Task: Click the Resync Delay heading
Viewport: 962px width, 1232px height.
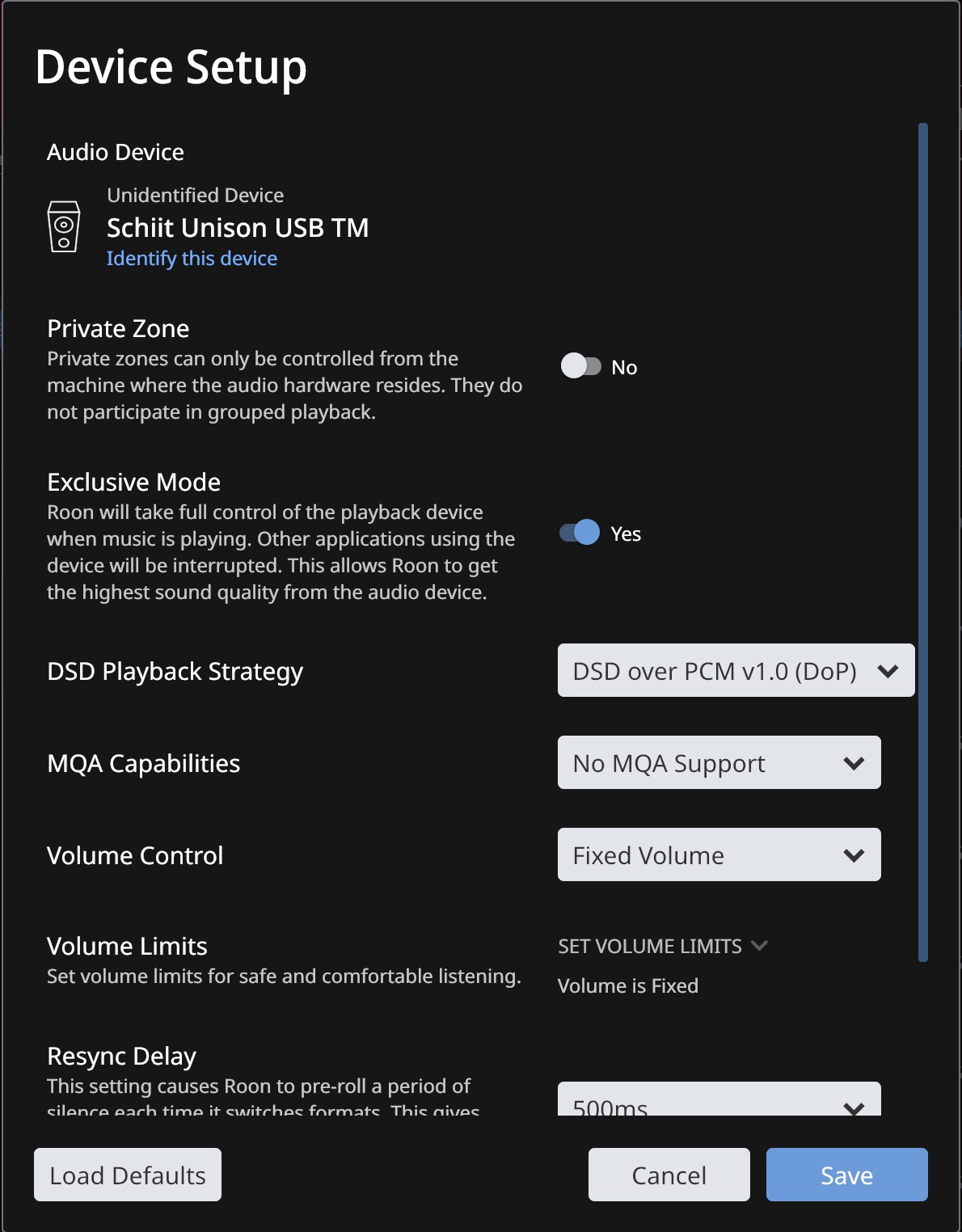Action: click(x=122, y=1057)
